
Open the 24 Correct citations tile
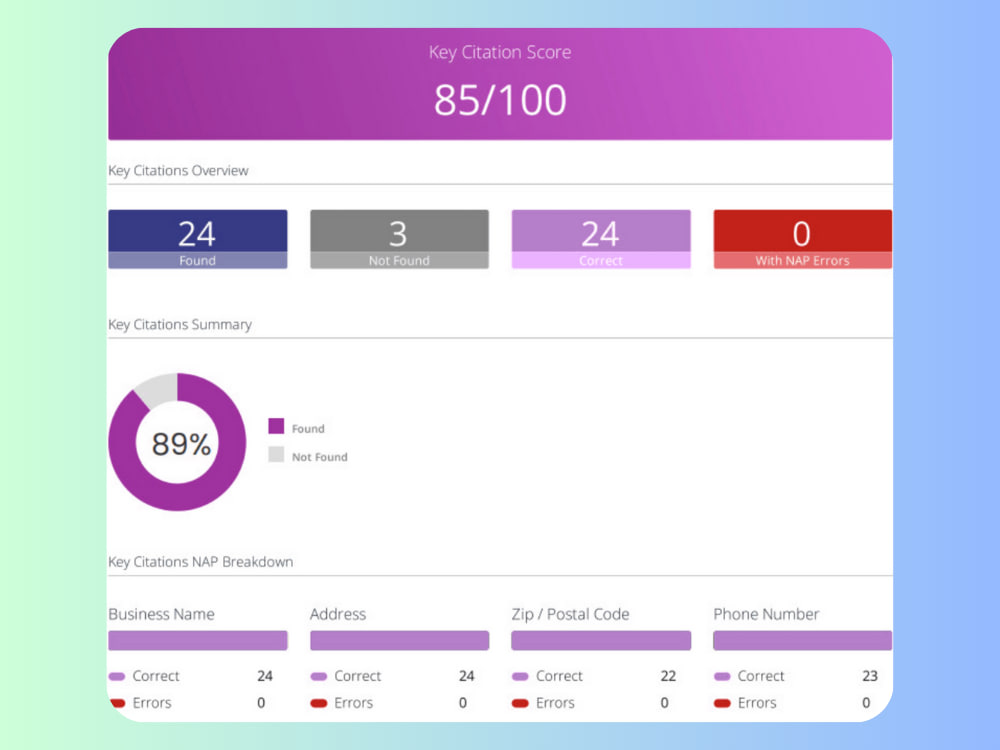click(601, 239)
